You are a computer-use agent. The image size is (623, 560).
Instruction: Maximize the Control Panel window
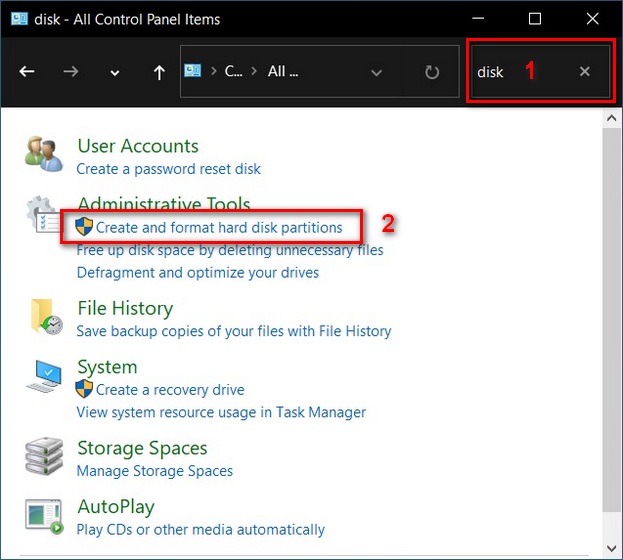point(535,19)
